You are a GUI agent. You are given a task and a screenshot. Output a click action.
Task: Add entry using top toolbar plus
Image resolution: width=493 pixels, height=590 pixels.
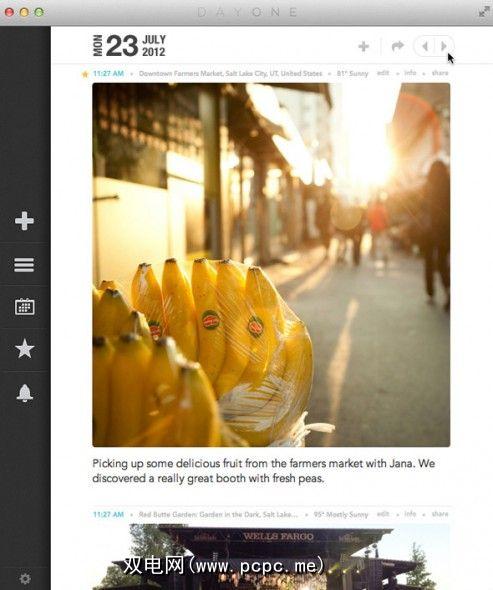click(x=364, y=46)
